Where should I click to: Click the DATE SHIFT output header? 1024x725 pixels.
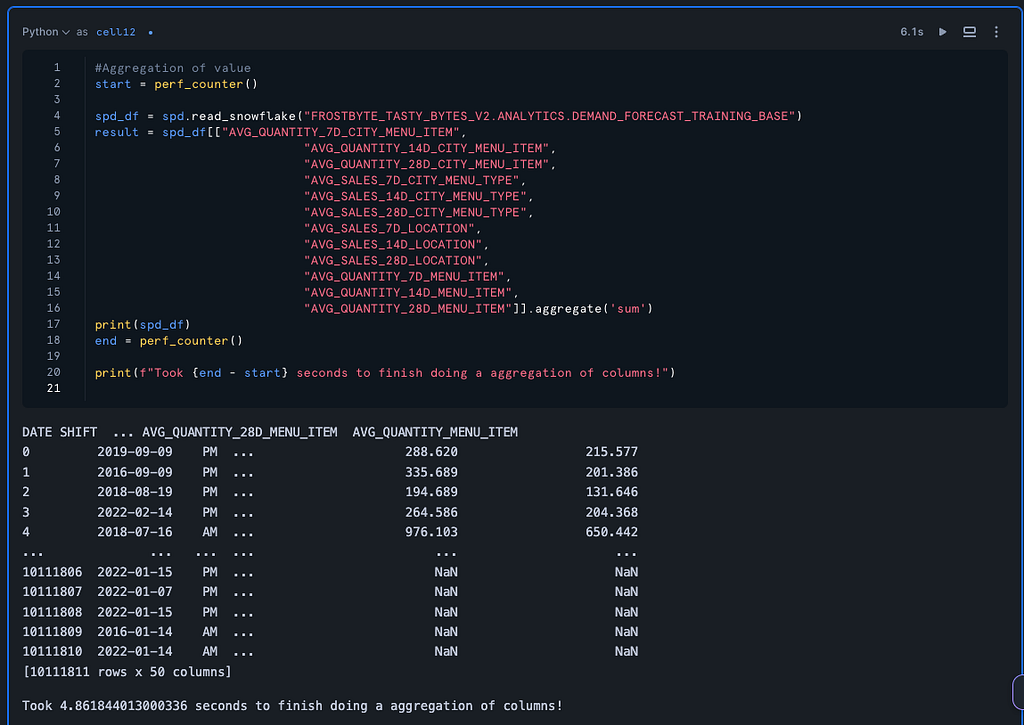tap(59, 432)
